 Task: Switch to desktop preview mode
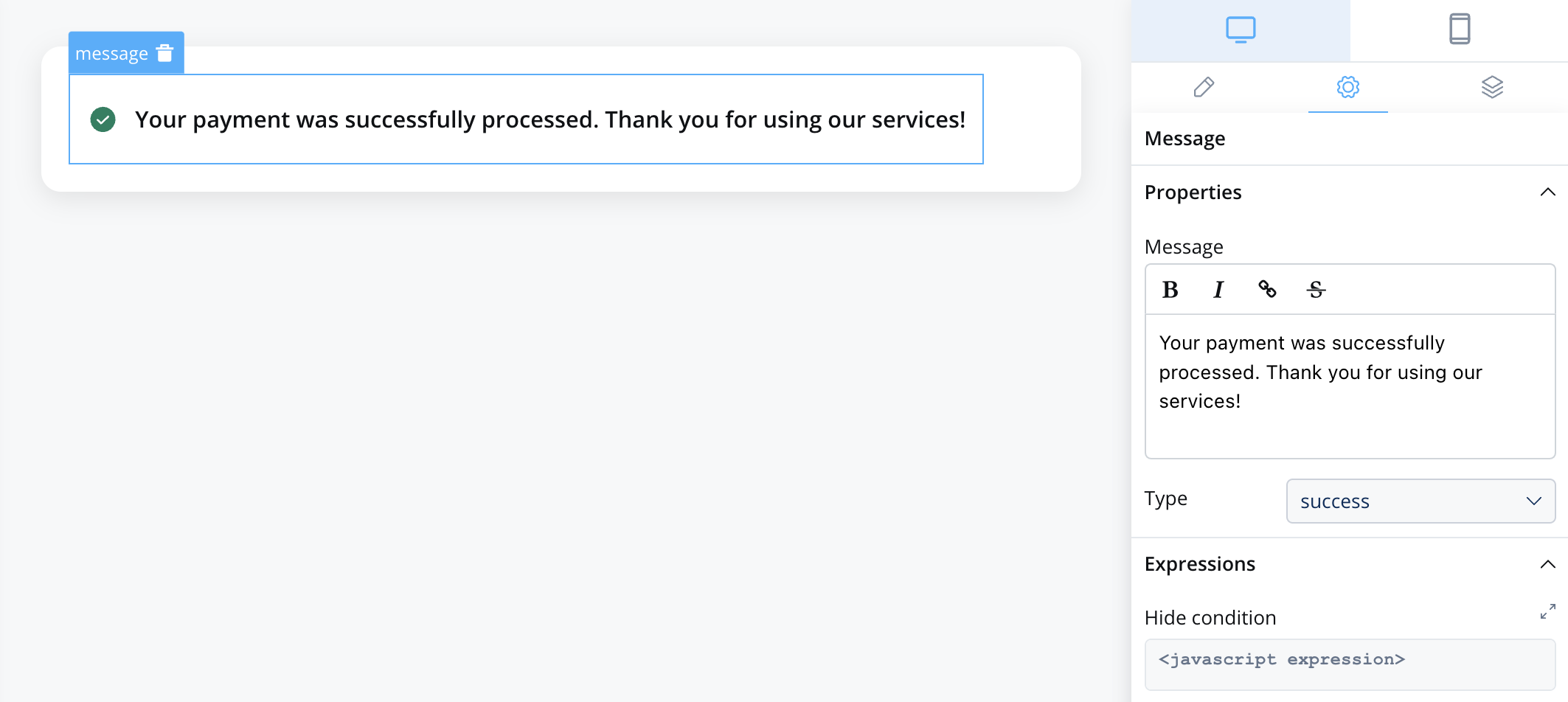click(1241, 30)
